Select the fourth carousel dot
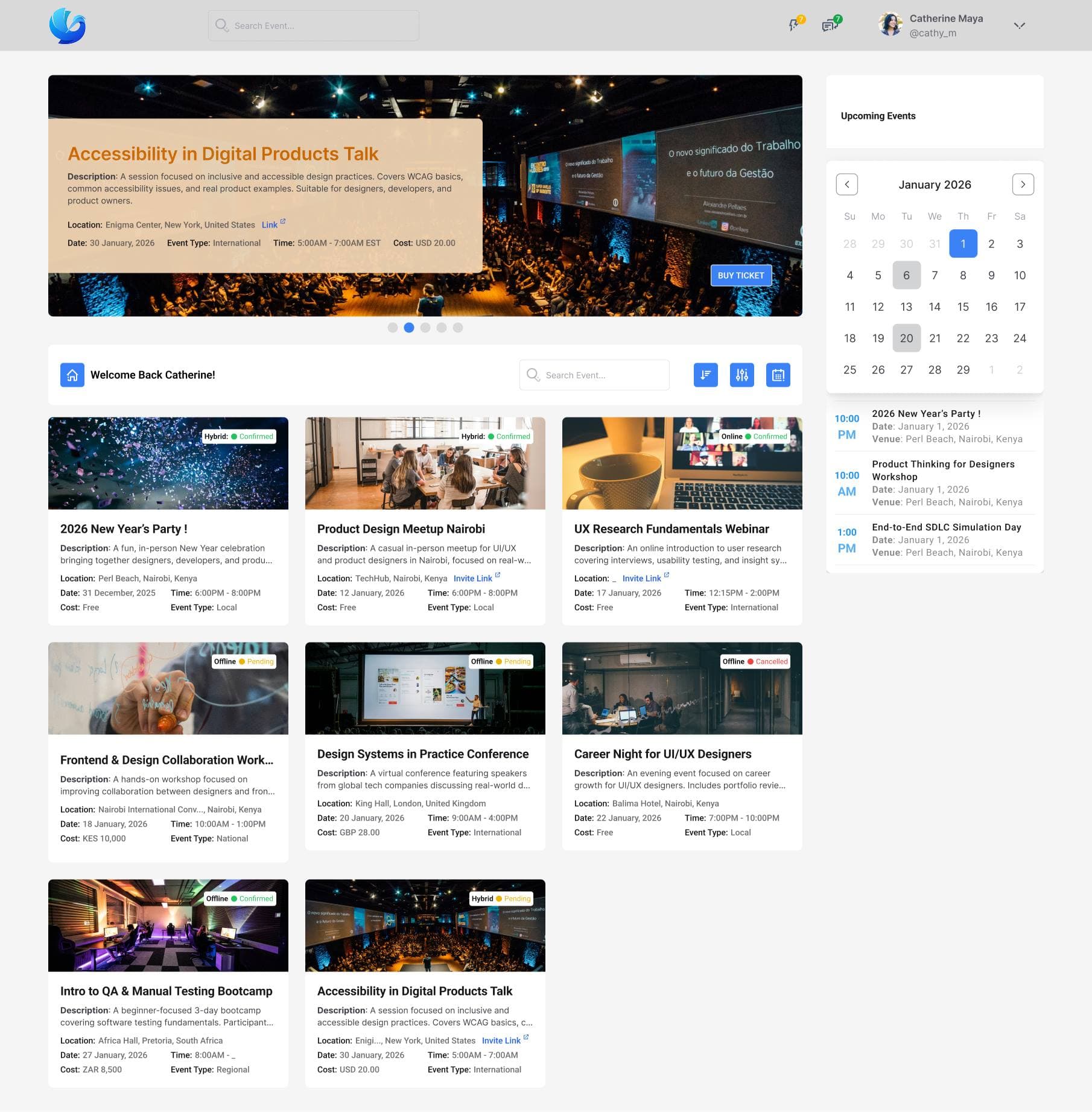The width and height of the screenshot is (1092, 1112). (442, 328)
